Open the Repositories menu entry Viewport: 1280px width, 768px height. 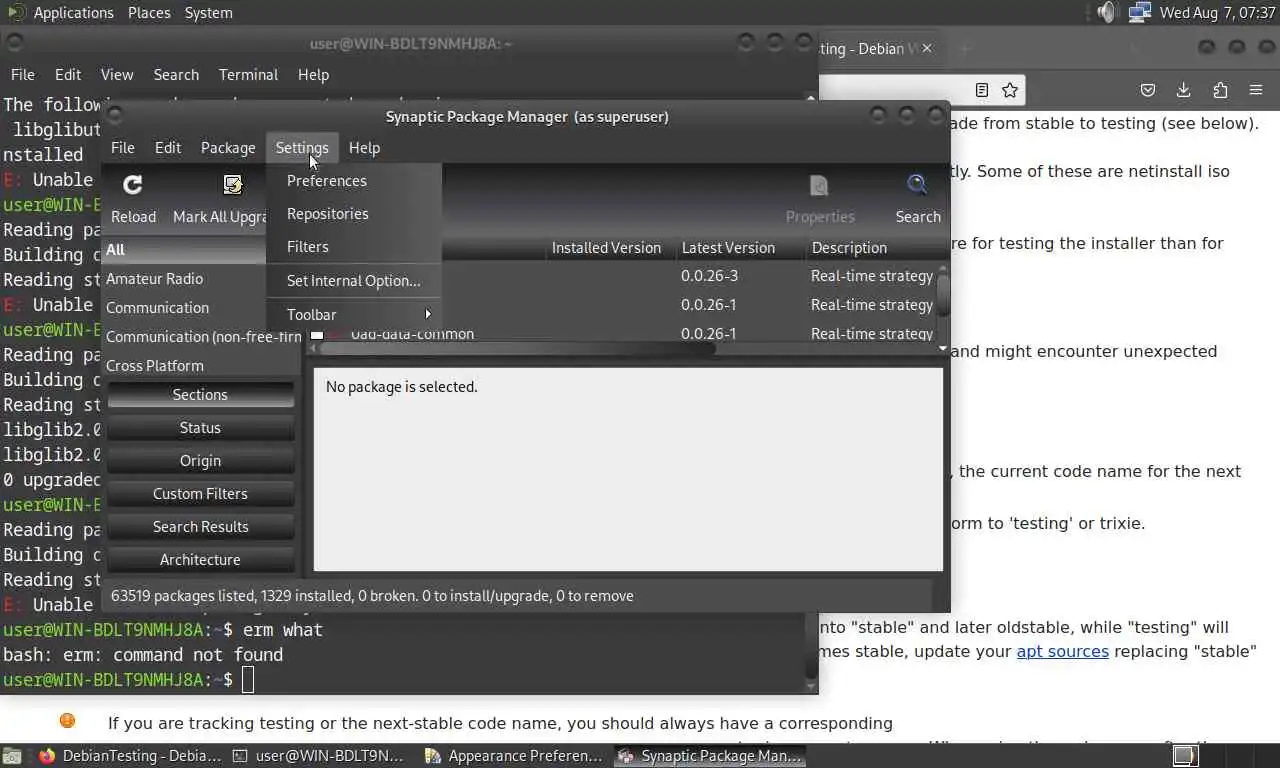(x=354, y=214)
